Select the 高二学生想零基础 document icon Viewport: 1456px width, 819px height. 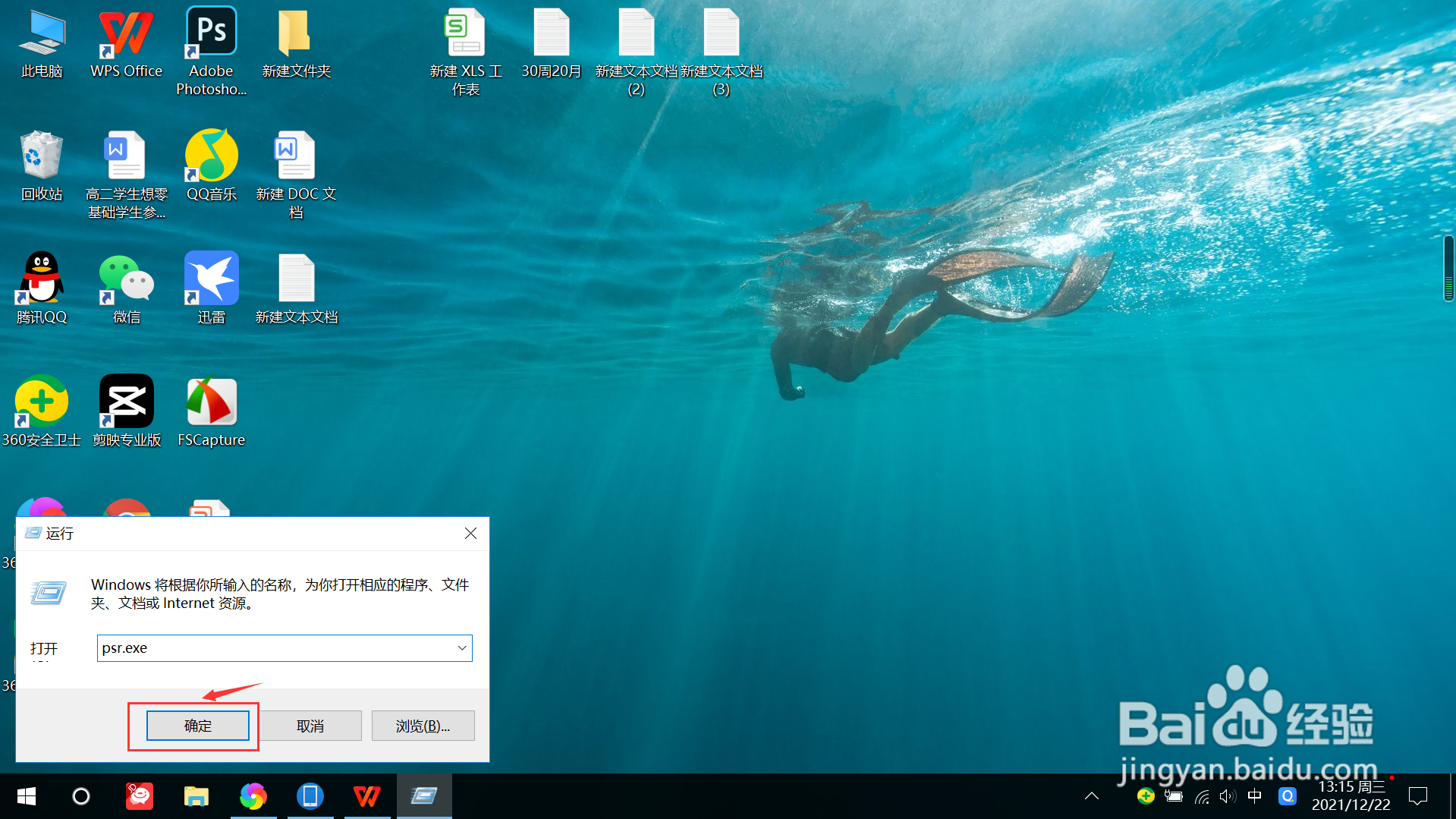pos(126,175)
